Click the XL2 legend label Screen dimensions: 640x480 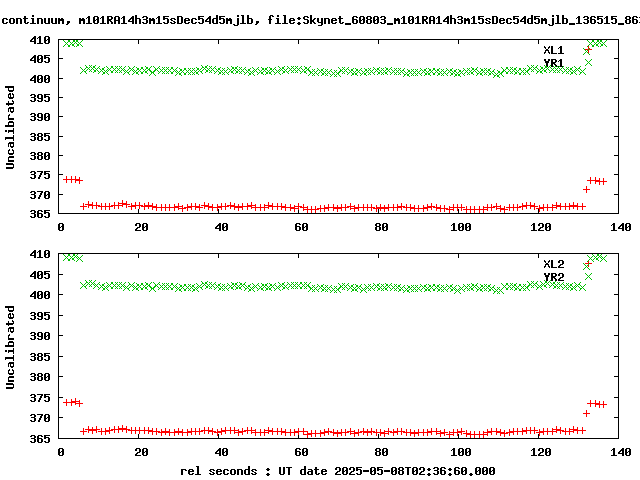pos(553,264)
